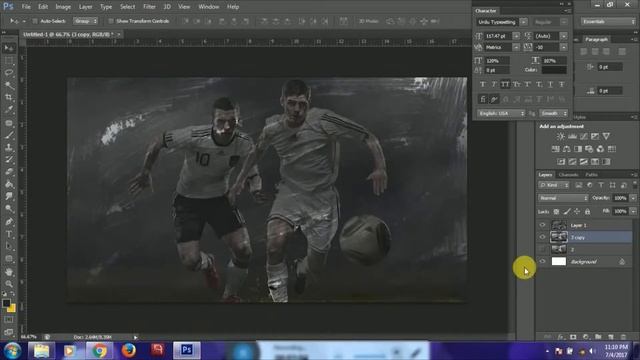Select the Eraser tool
Screen dimensions: 640x360
point(9,172)
